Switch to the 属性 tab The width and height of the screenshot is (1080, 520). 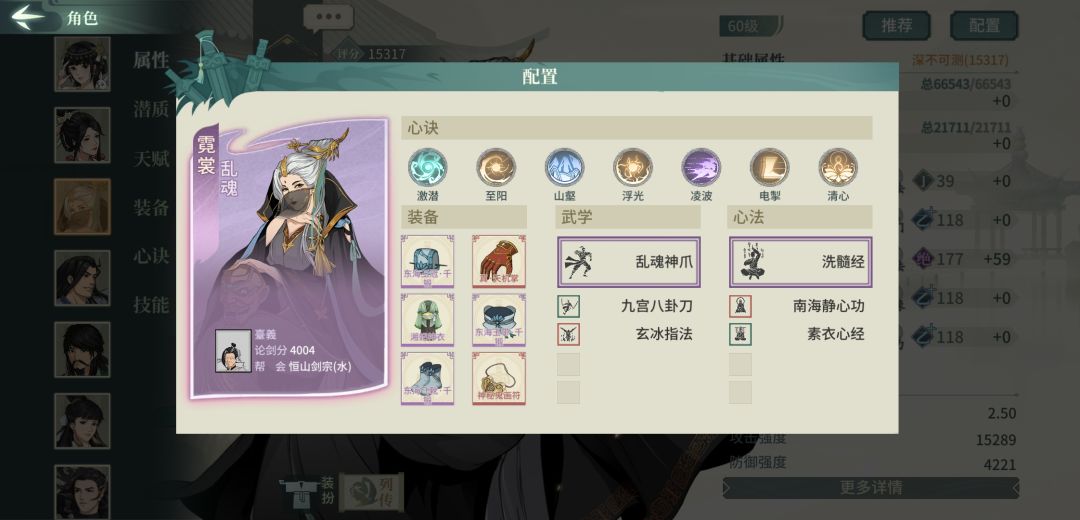coord(151,61)
